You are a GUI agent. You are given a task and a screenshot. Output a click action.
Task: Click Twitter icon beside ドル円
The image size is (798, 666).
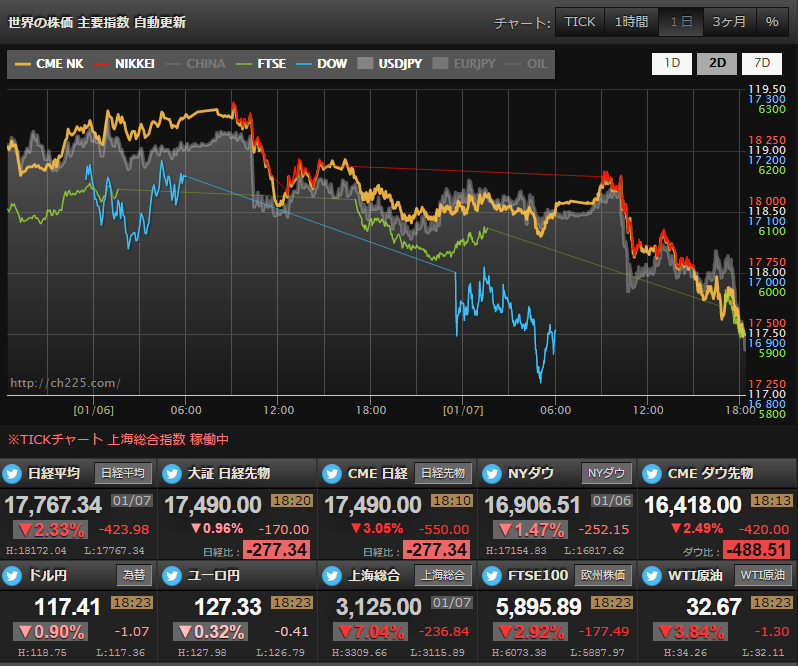coord(12,575)
